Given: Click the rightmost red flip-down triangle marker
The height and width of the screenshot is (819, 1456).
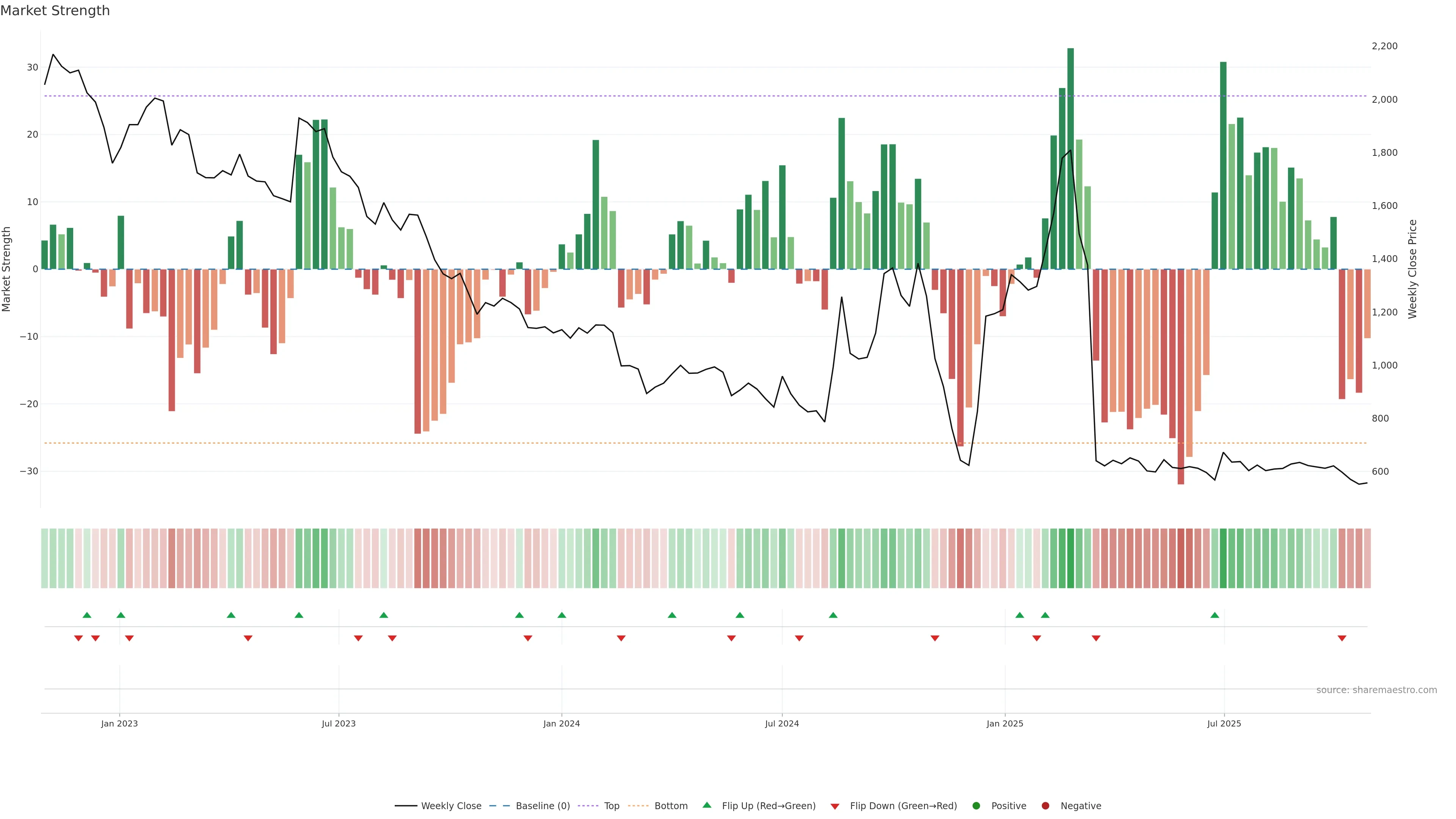Looking at the screenshot, I should pos(1342,638).
